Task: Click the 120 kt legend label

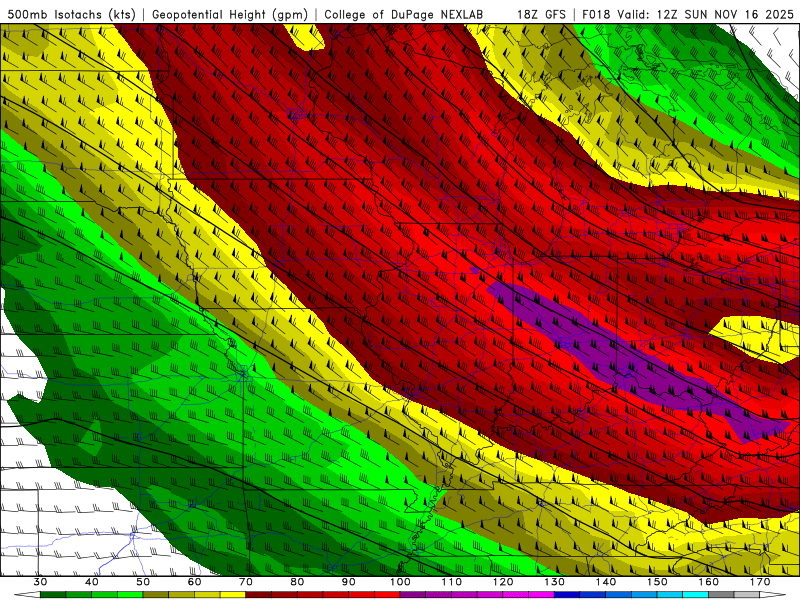Action: [x=503, y=582]
